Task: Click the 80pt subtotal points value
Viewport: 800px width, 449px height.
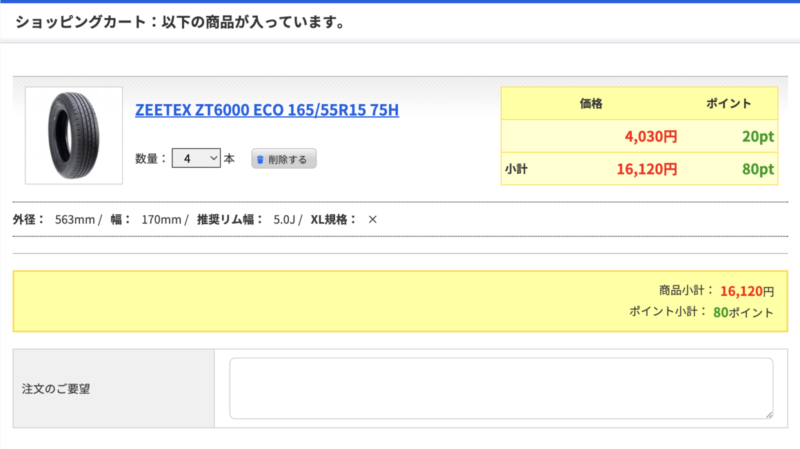Action: click(758, 169)
